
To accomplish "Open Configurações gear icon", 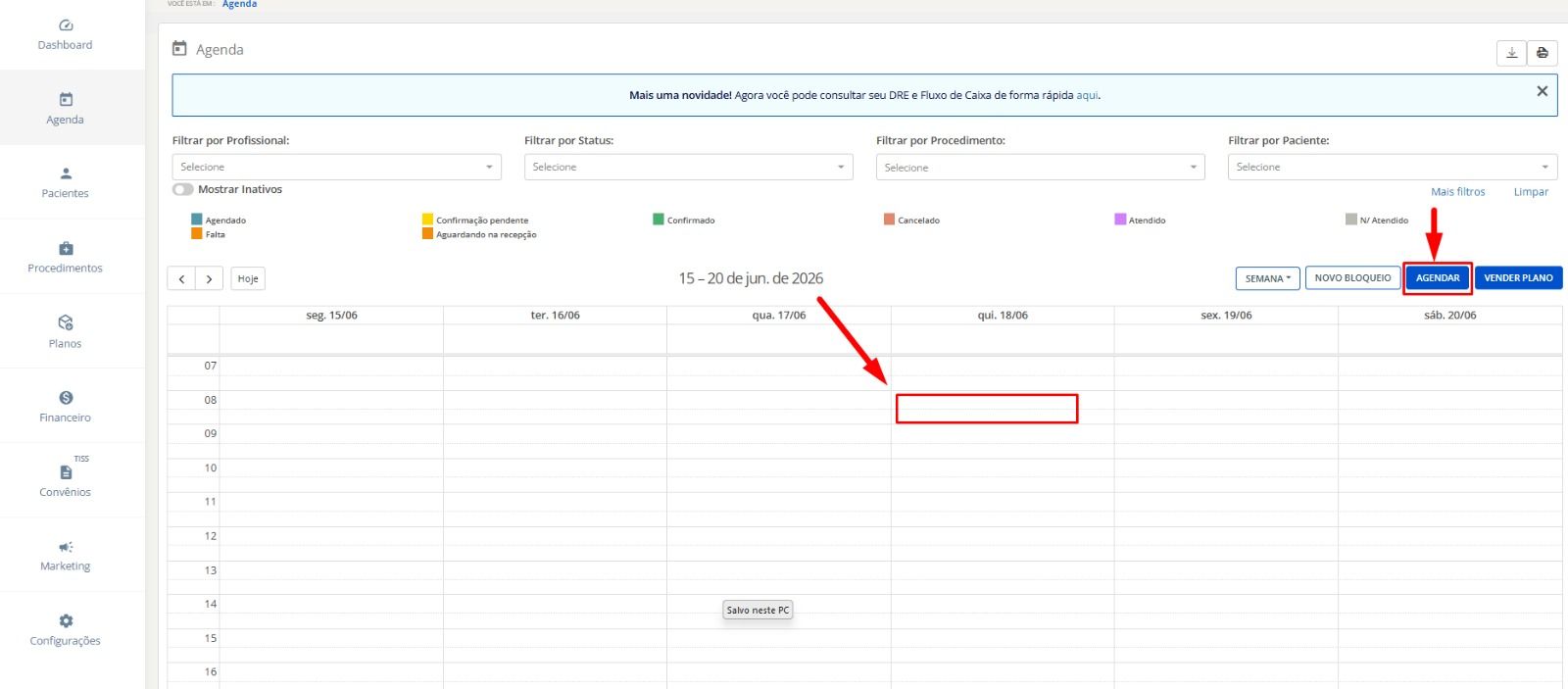I will (x=66, y=620).
